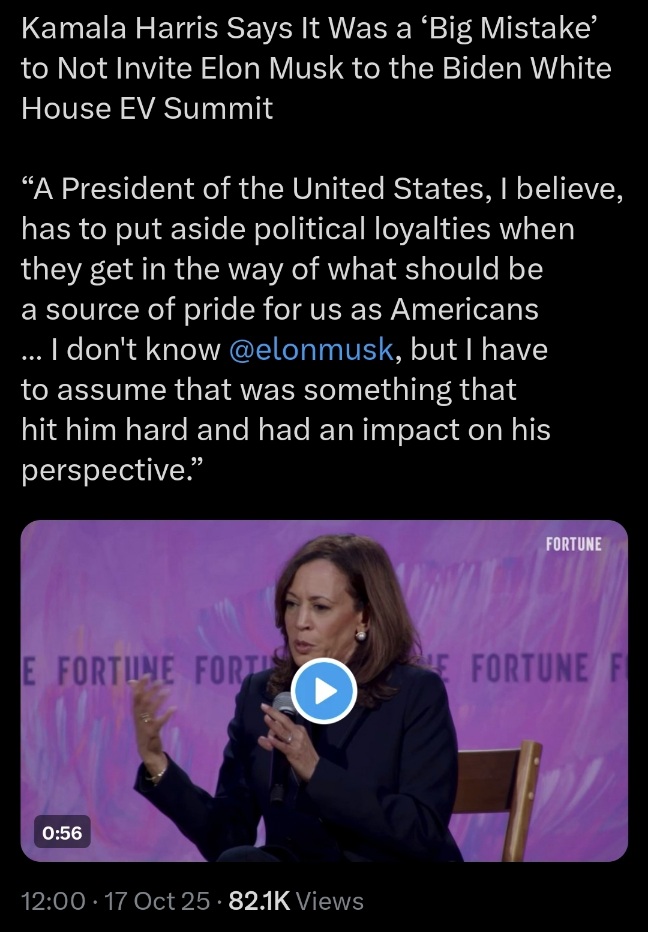
Task: Click the FORTUNE watermark in video corner
Action: click(573, 545)
